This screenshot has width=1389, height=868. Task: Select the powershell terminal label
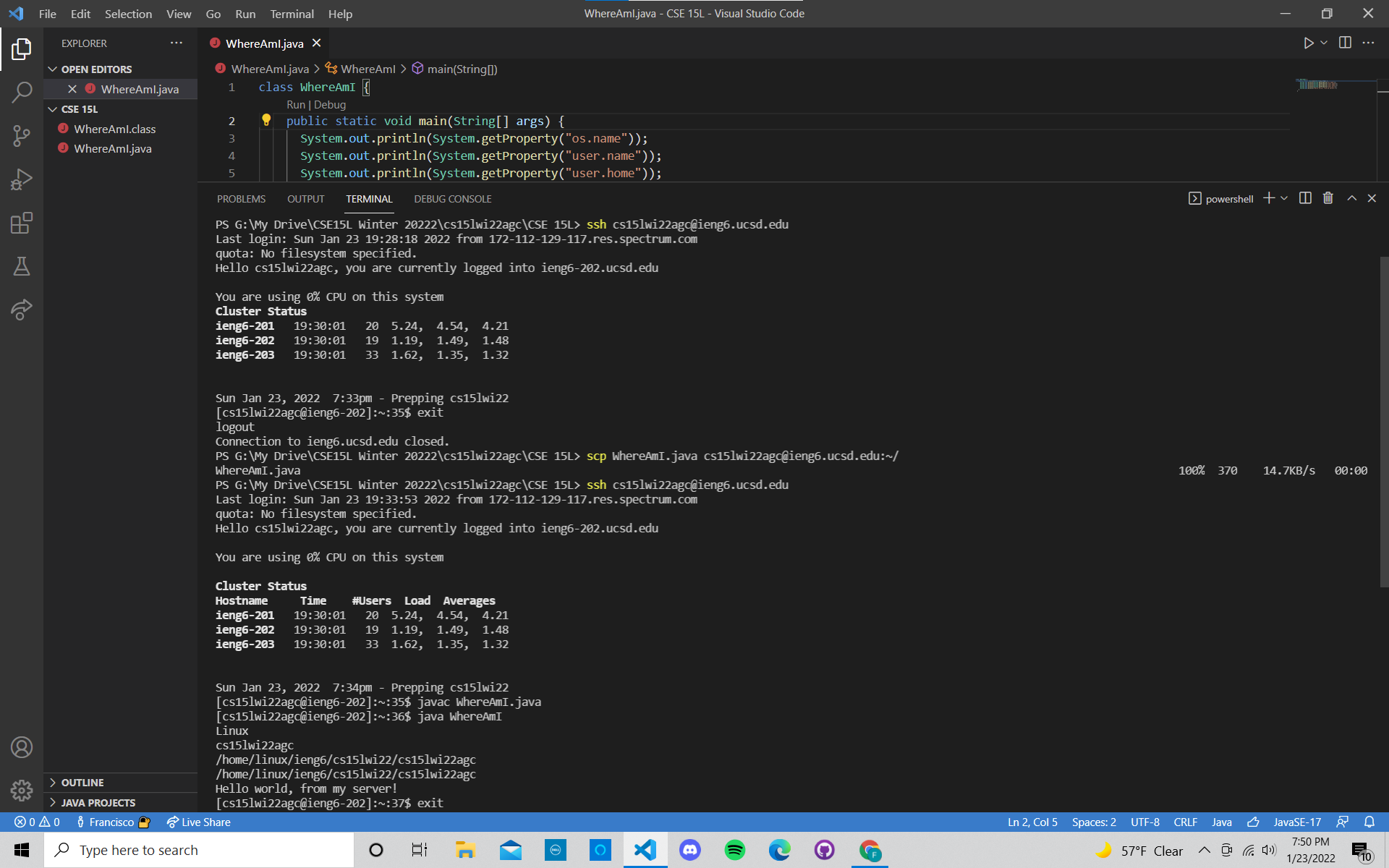(x=1221, y=198)
